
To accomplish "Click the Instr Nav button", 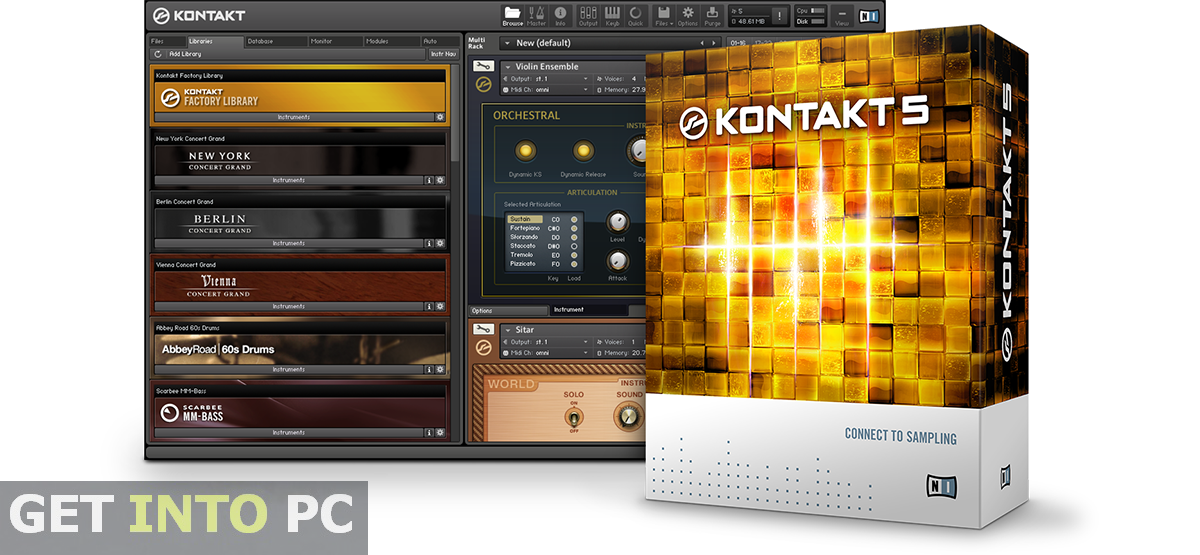I will [443, 53].
